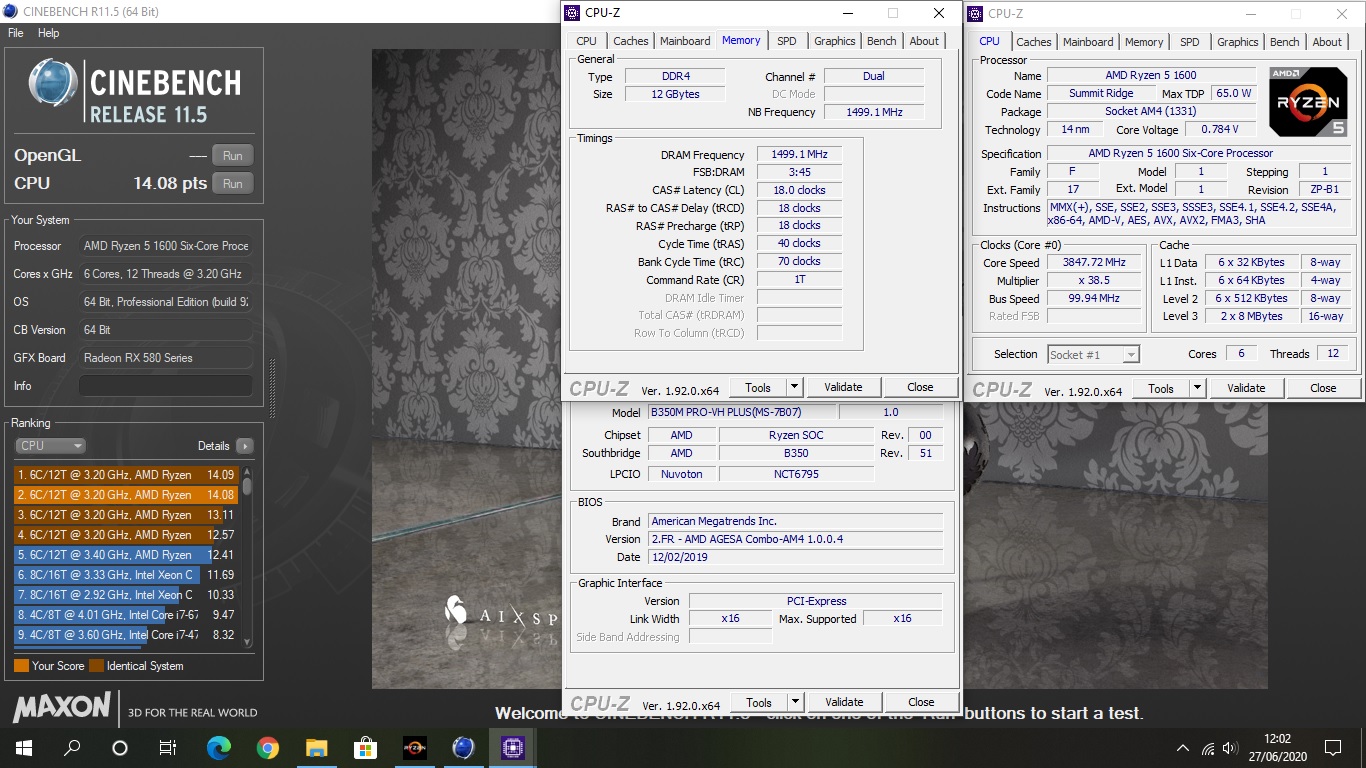Open SPD tab in right CPU-Z window
Screen dimensions: 1366x768
(1190, 42)
